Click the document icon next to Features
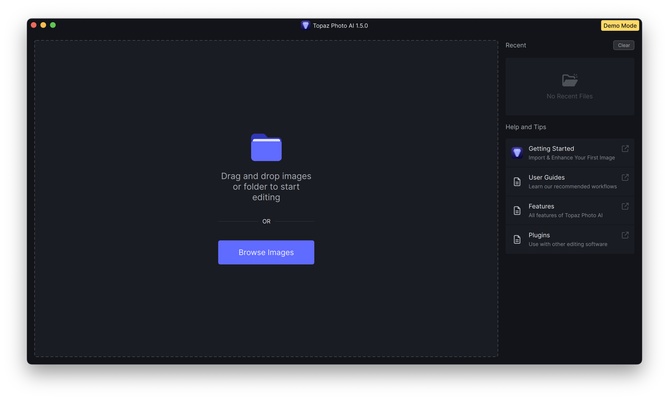 517,211
